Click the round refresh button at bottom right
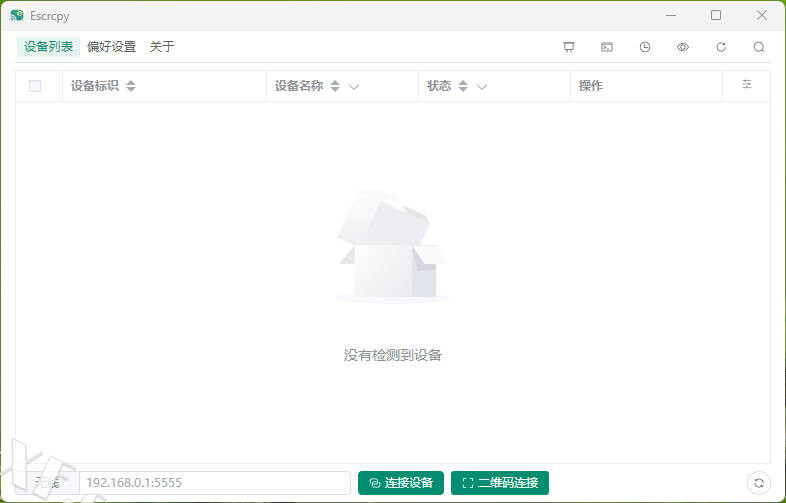This screenshot has width=786, height=503. (759, 483)
